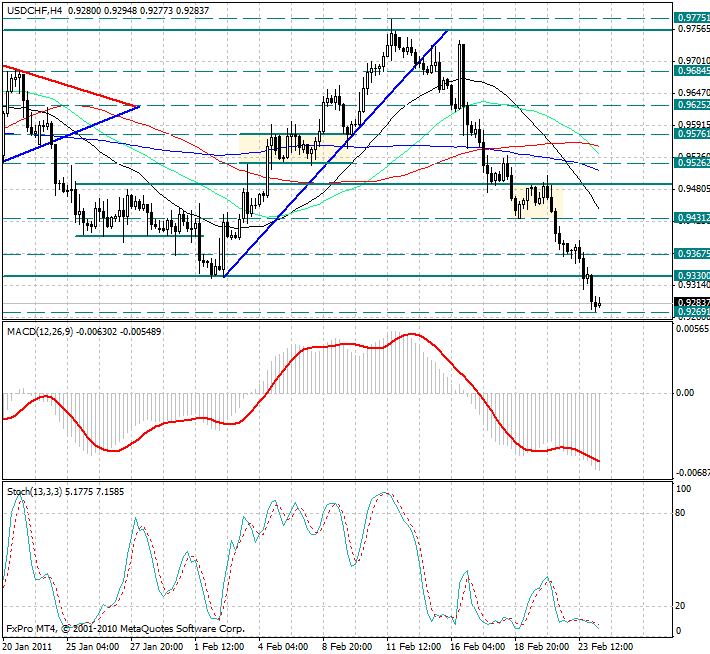This screenshot has height=654, width=710.
Task: Click the 0.9330 level price tag
Action: tap(692, 275)
